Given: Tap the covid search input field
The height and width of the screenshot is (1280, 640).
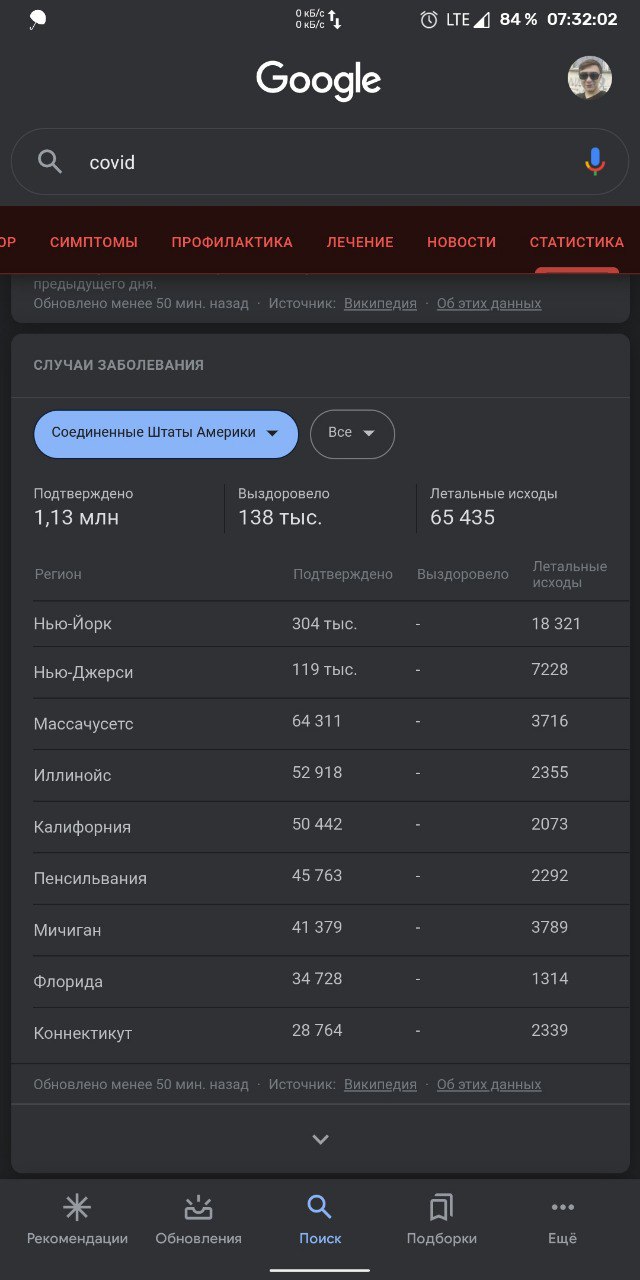Looking at the screenshot, I should [320, 162].
